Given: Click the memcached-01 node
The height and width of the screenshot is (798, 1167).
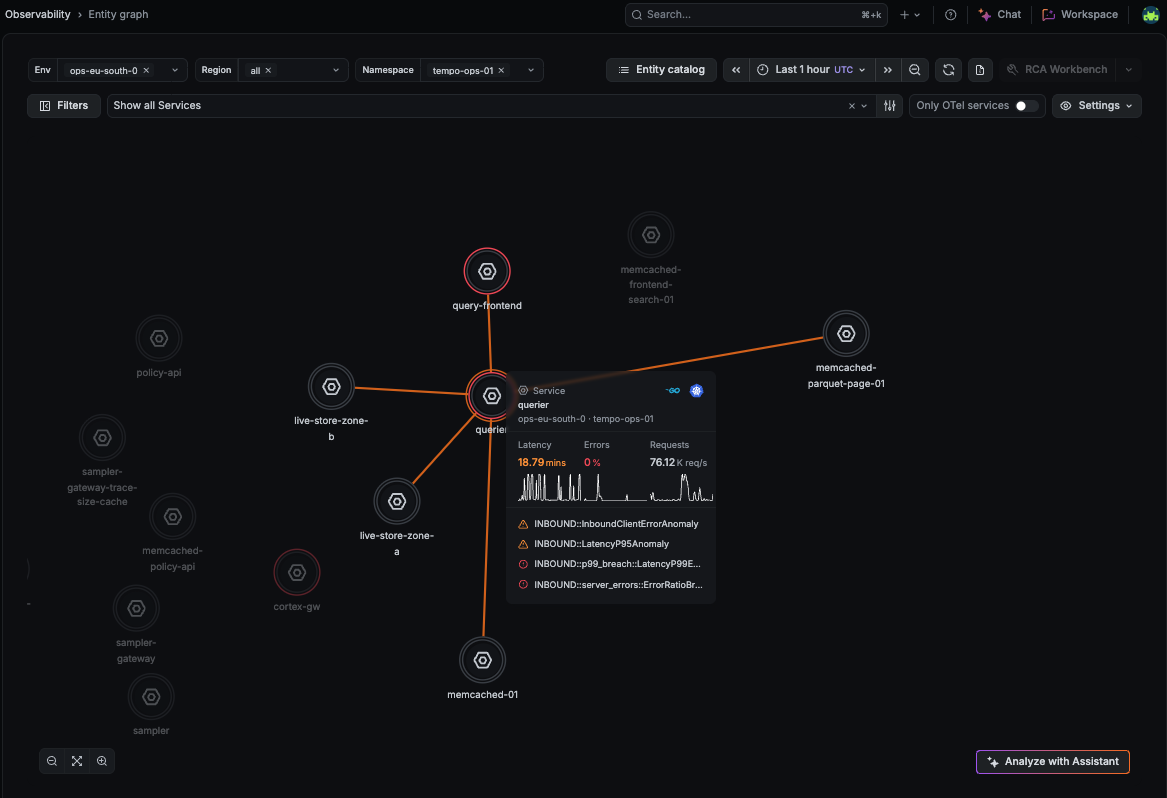Looking at the screenshot, I should [x=482, y=660].
